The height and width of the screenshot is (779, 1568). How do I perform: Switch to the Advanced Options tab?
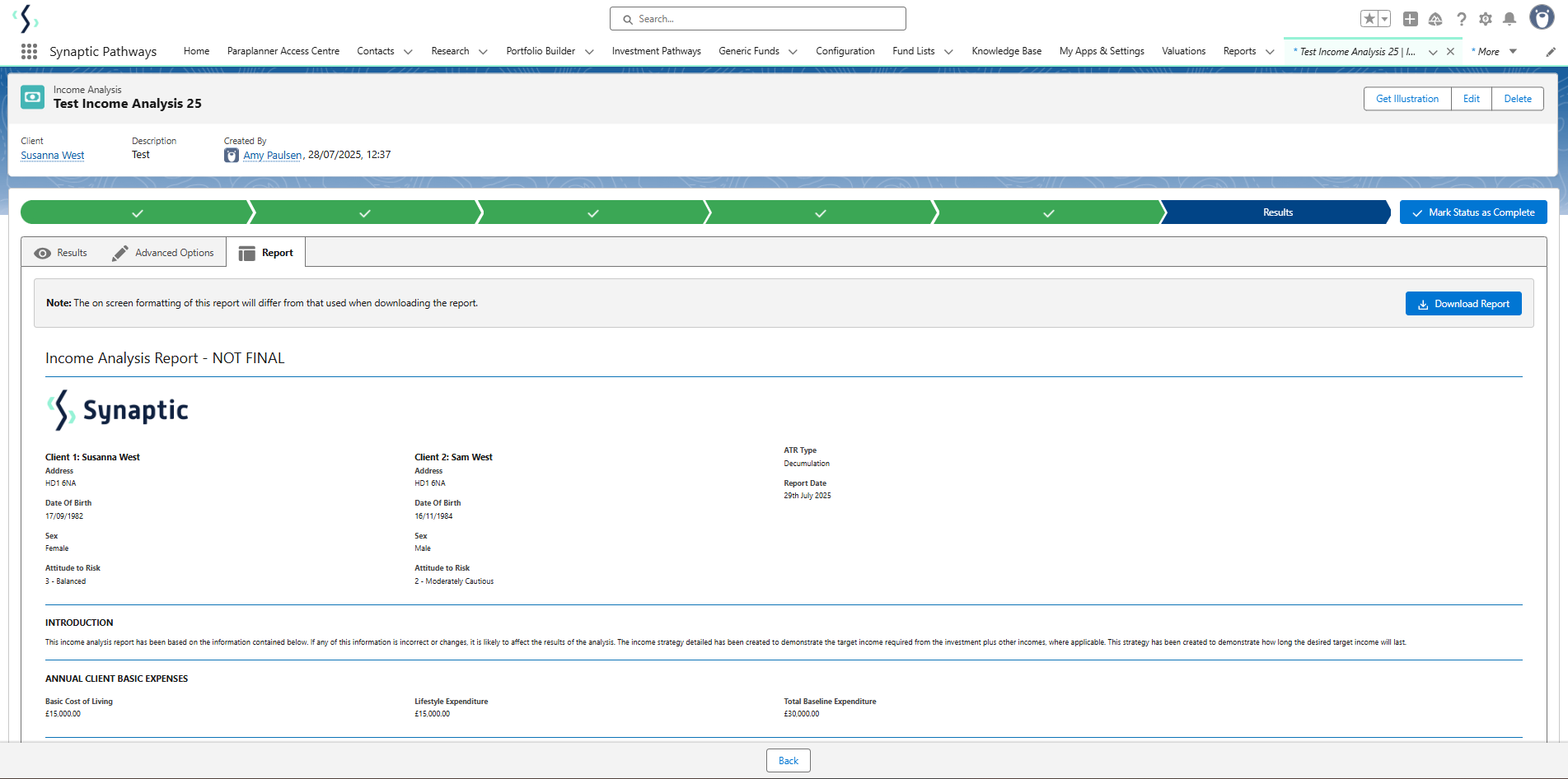(x=163, y=253)
